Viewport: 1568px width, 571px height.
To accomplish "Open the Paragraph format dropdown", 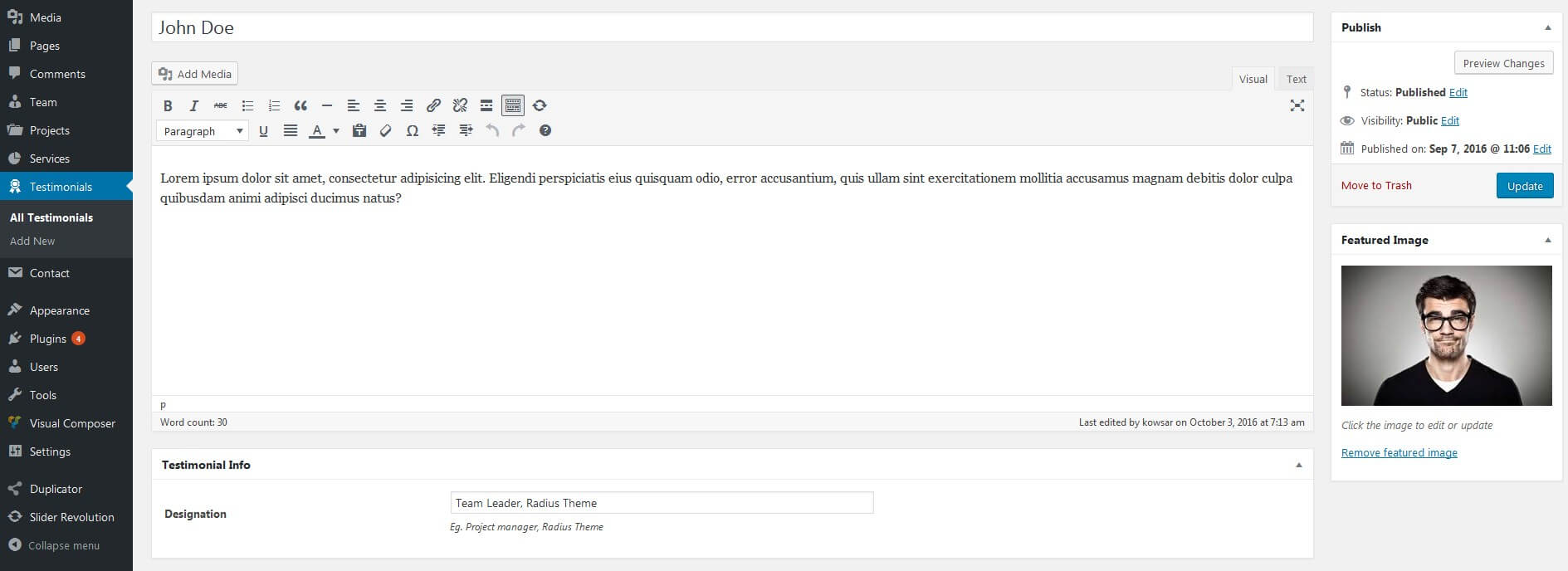I will click(203, 130).
